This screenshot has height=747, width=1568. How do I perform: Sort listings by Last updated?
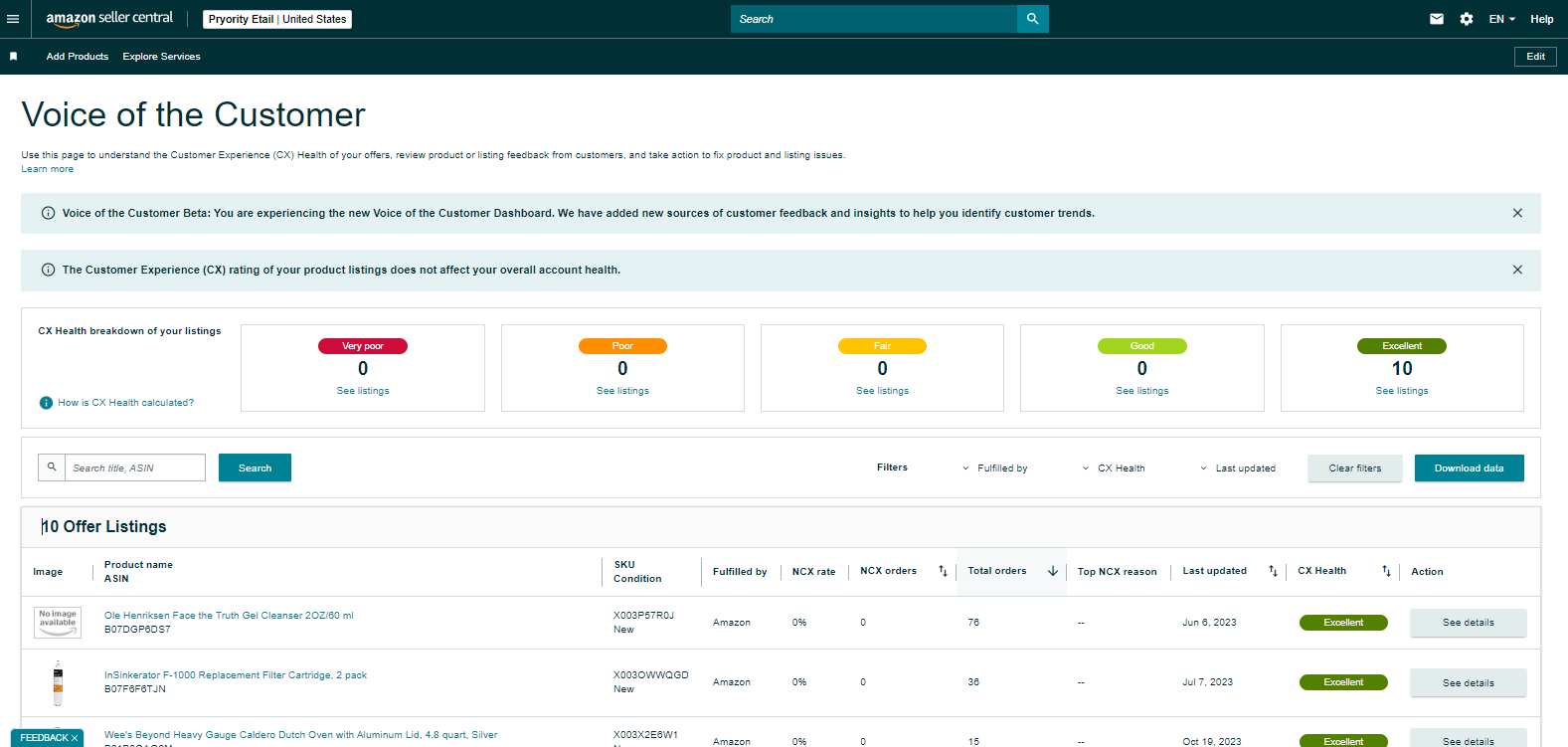1273,571
